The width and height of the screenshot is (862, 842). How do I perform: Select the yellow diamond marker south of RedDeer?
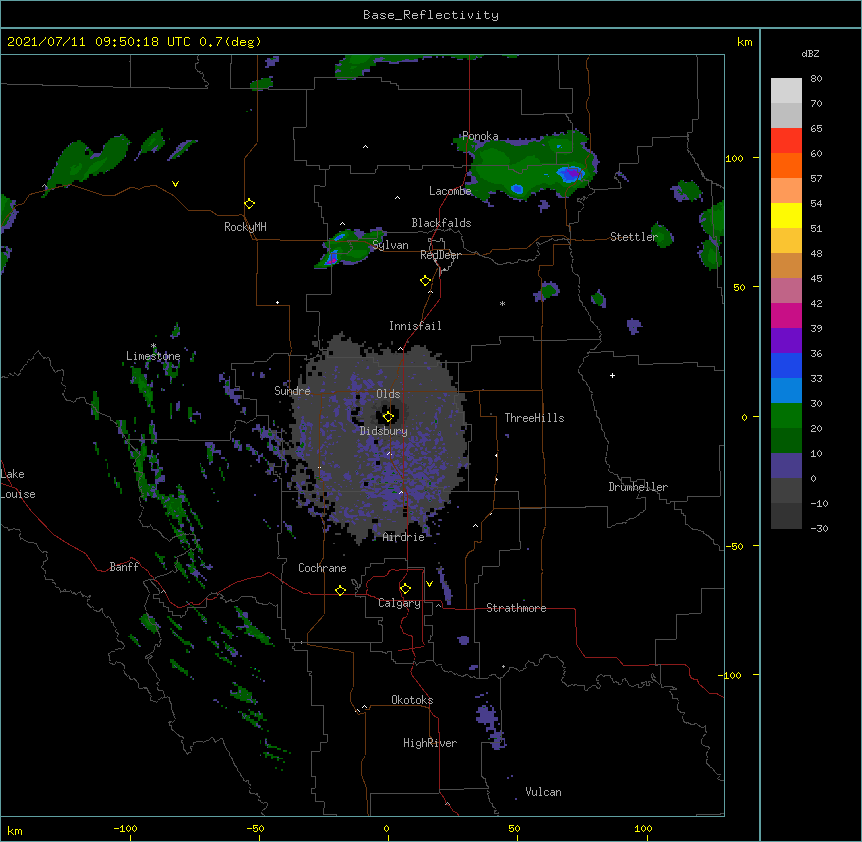click(426, 281)
